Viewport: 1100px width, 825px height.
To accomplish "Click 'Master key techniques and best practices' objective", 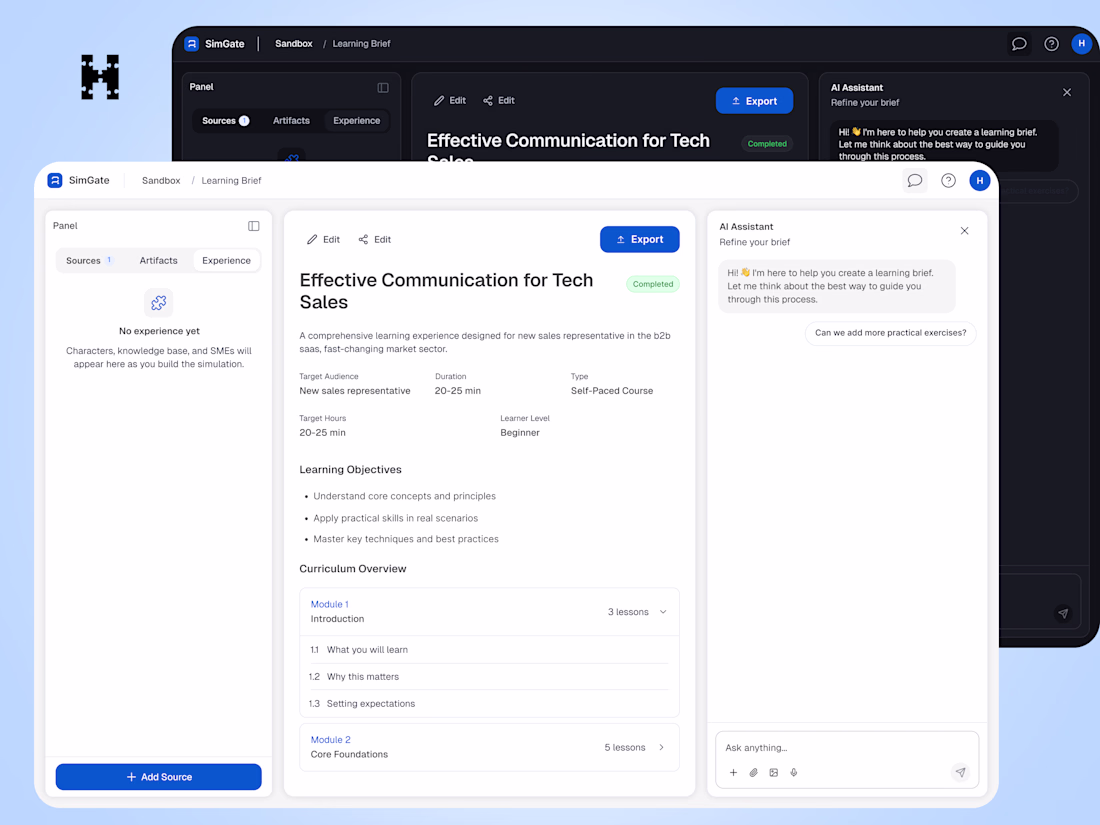I will pyautogui.click(x=405, y=539).
